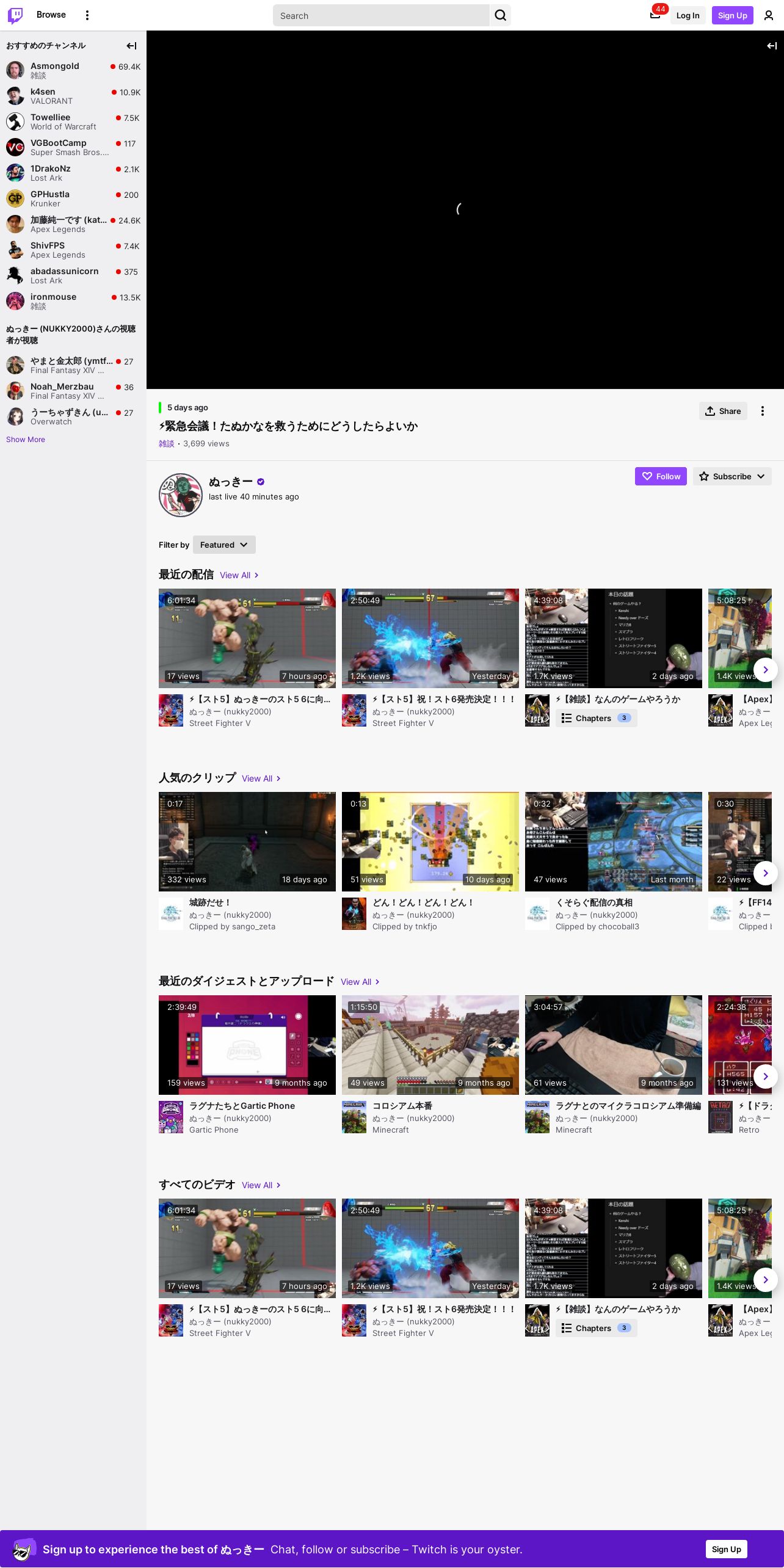Viewport: 784px width, 1568px height.
Task: Click k4sen's channel avatar
Action: pos(15,96)
